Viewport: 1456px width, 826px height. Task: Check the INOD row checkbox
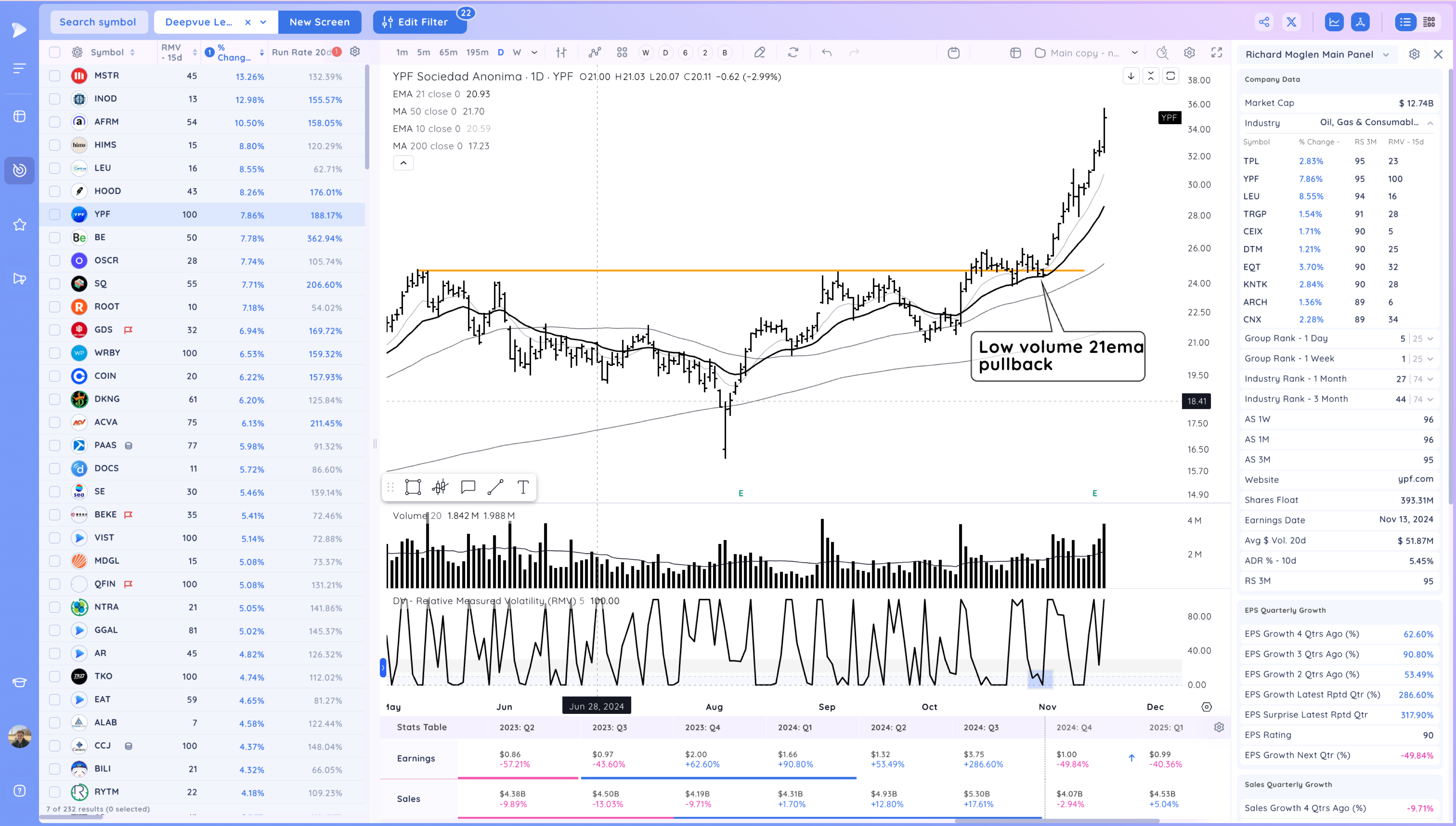[x=55, y=99]
